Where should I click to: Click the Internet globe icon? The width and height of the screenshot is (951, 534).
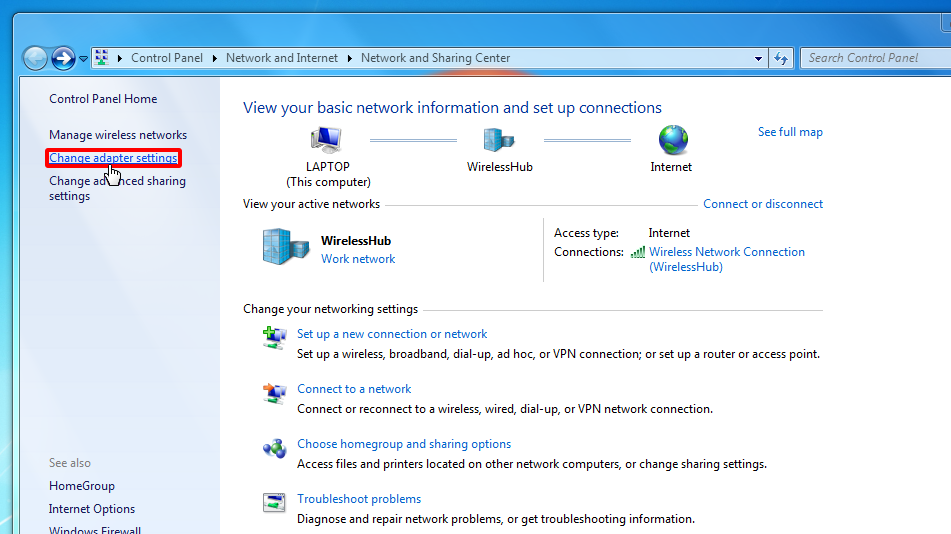click(672, 140)
